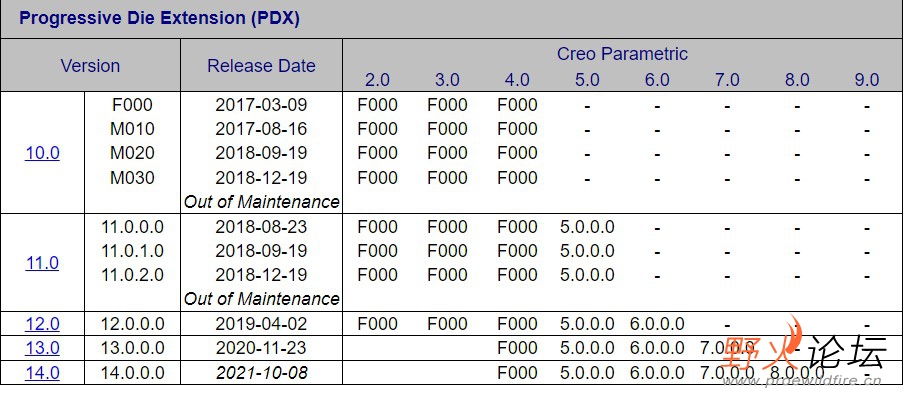
Task: Click Out of Maintenance under version 10.0
Action: (x=261, y=202)
